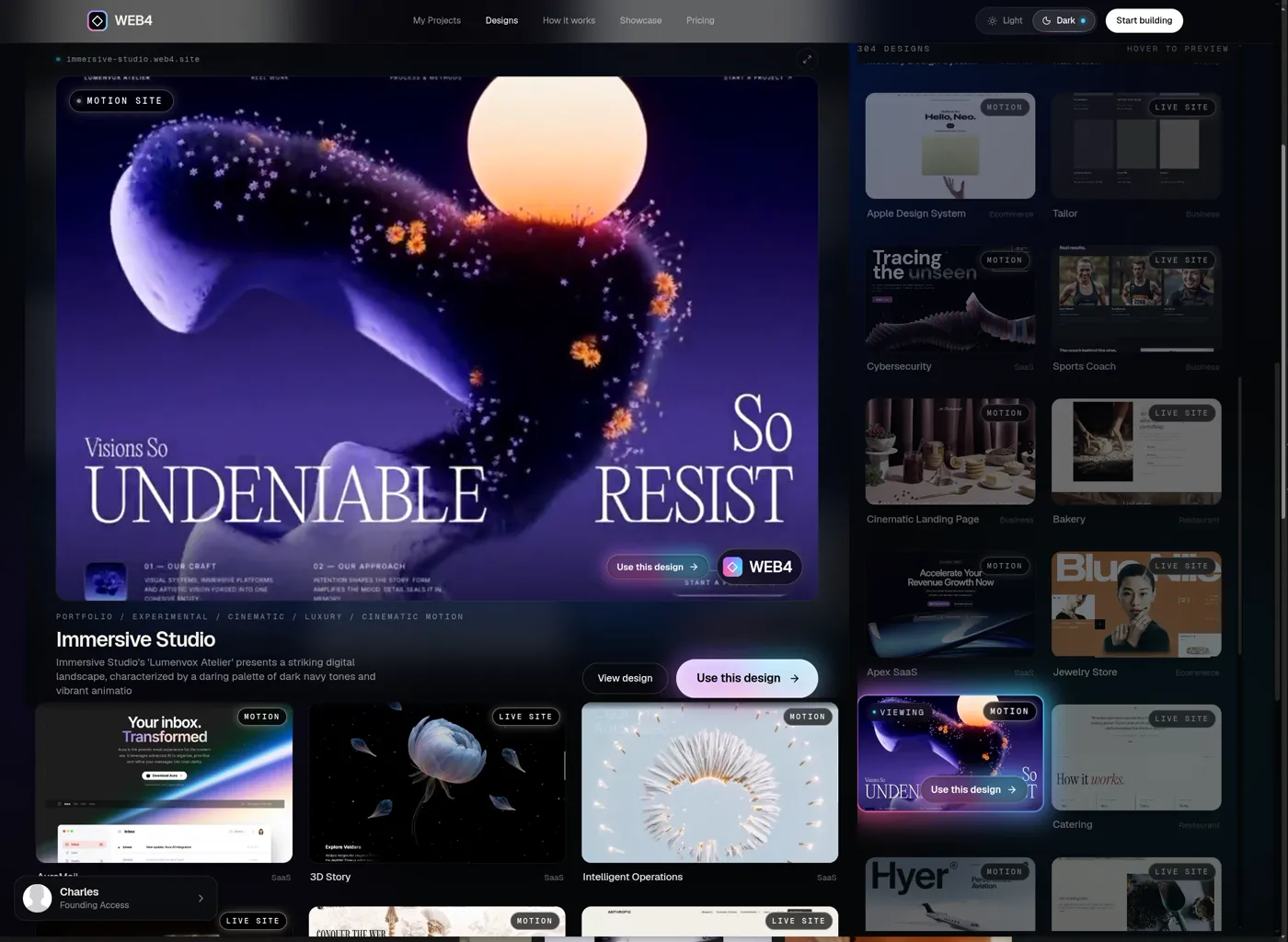
Task: Open Jewelry Store design thumbnail
Action: (1136, 604)
